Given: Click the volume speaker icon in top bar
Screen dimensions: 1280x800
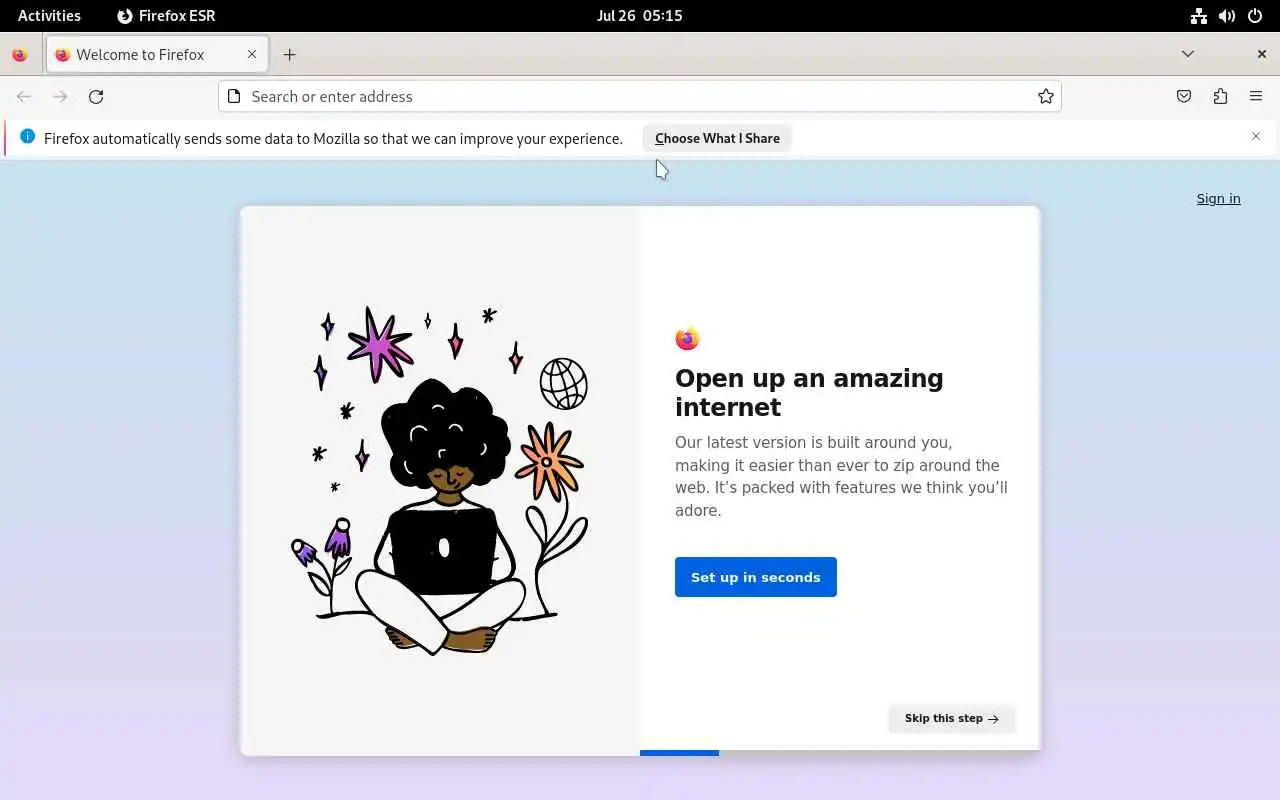Looking at the screenshot, I should pos(1227,16).
